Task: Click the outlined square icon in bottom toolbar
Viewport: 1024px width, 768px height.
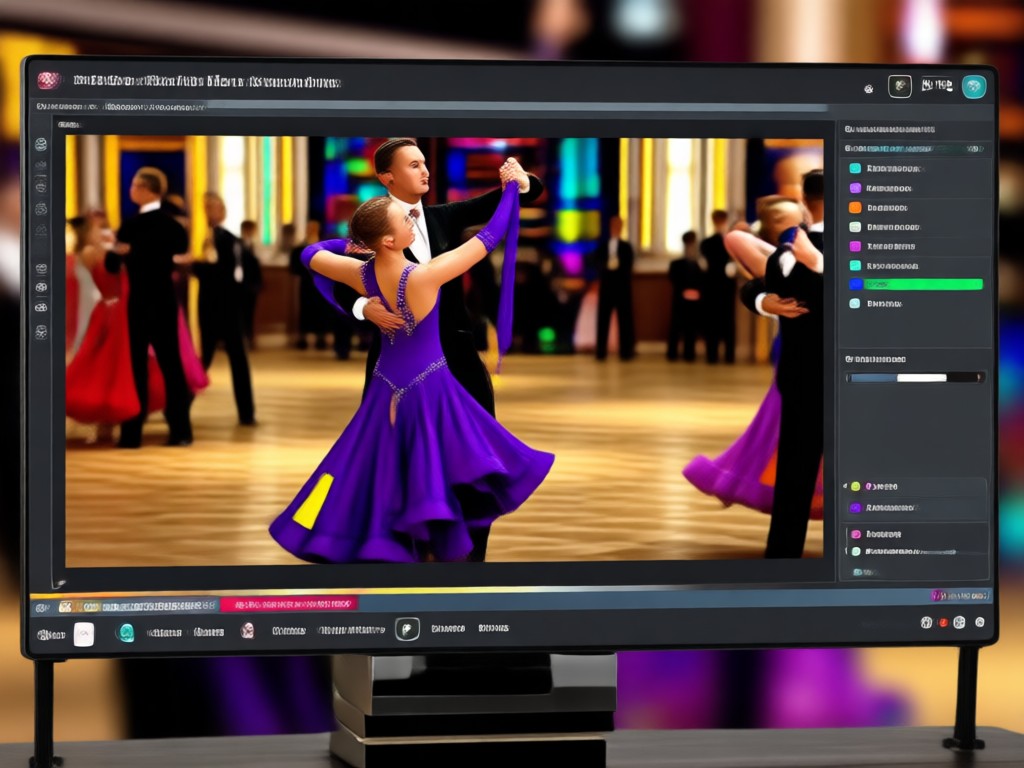Action: (x=408, y=629)
